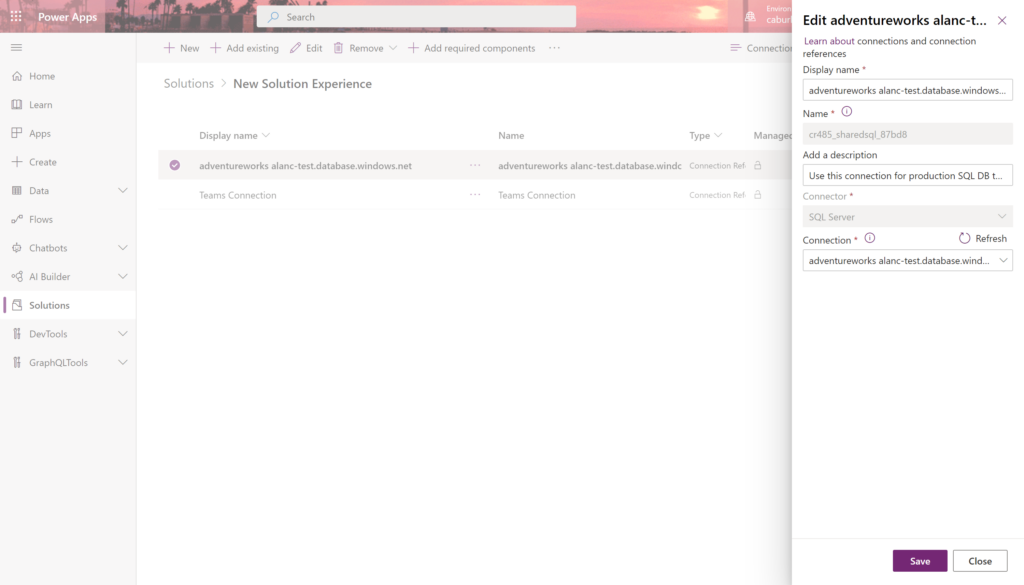This screenshot has width=1024, height=585.
Task: Open the Learn about link
Action: point(829,41)
